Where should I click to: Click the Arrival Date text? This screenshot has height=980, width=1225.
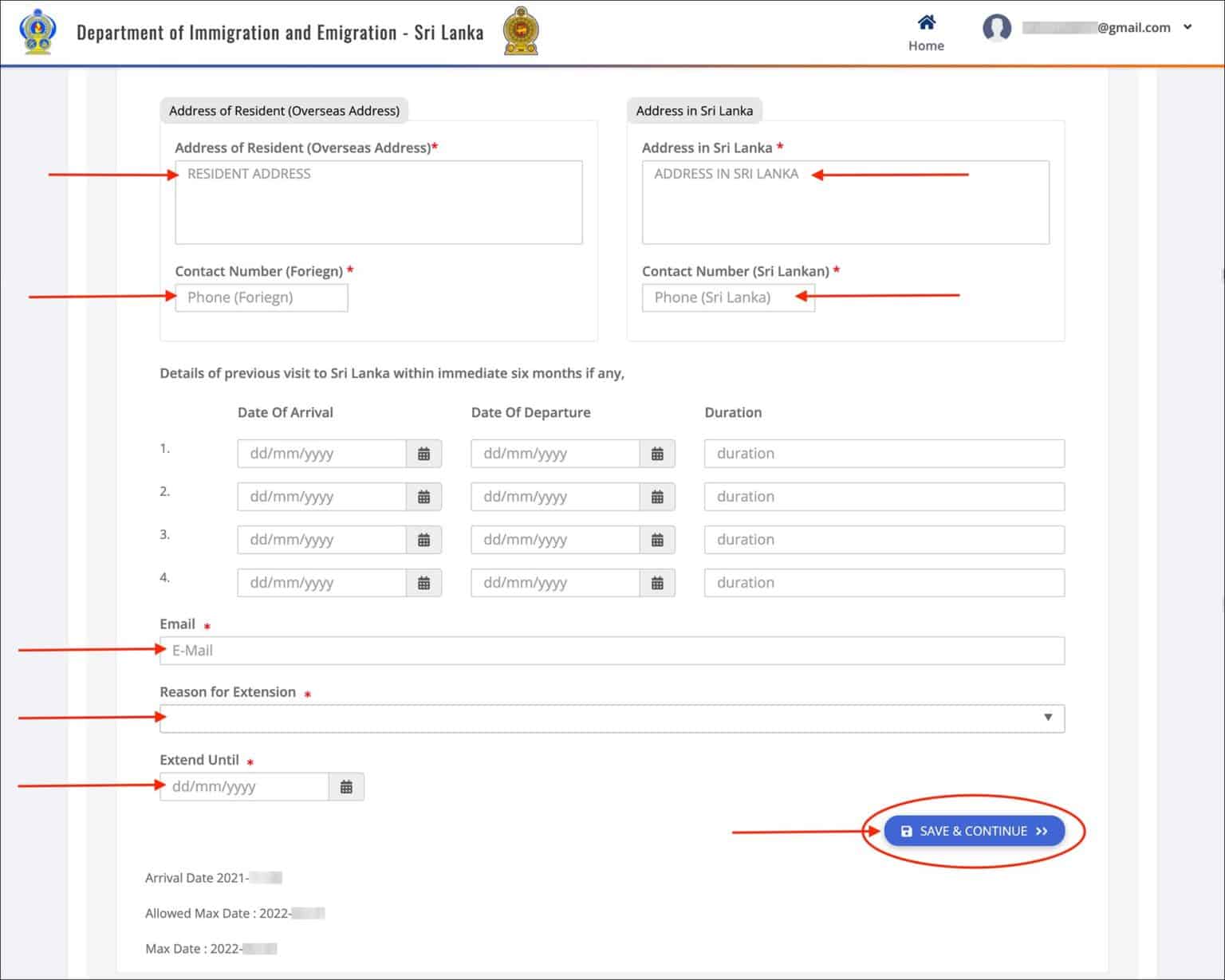coord(213,878)
